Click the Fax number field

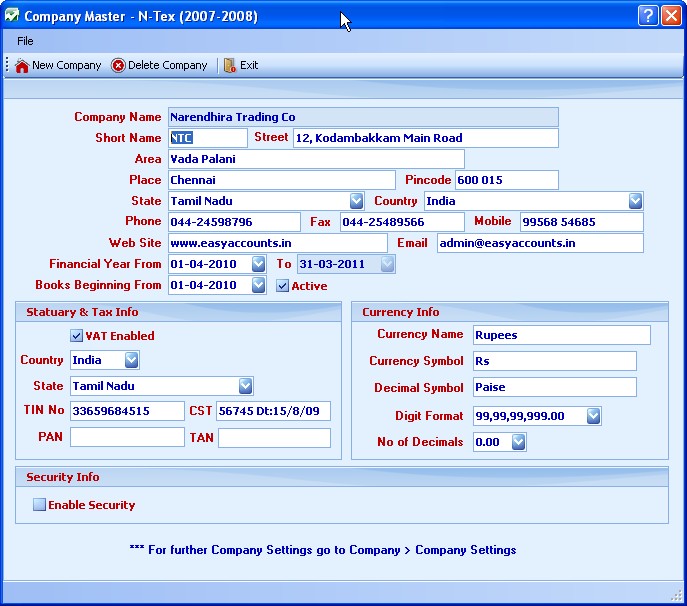[402, 222]
